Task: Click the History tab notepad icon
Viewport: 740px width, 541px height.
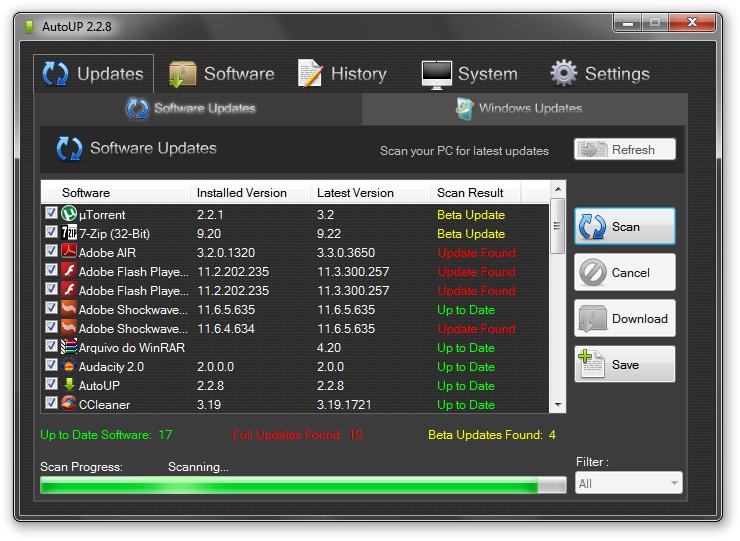Action: 310,73
